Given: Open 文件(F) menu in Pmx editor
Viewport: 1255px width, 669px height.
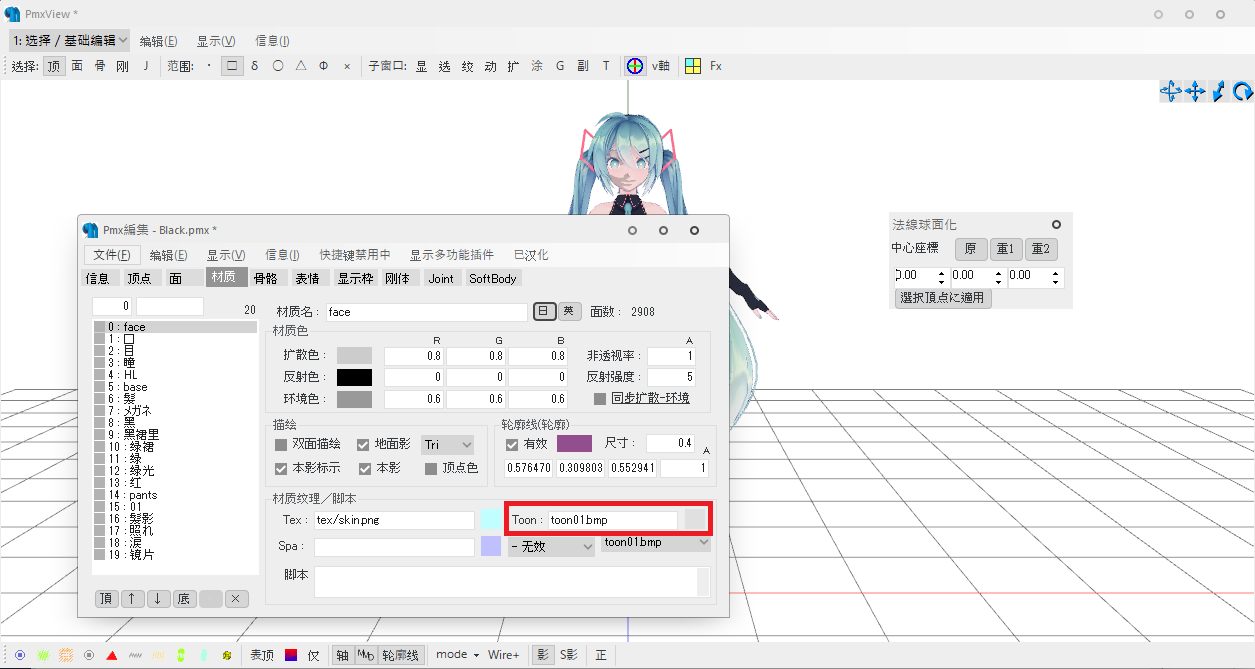Looking at the screenshot, I should (111, 255).
